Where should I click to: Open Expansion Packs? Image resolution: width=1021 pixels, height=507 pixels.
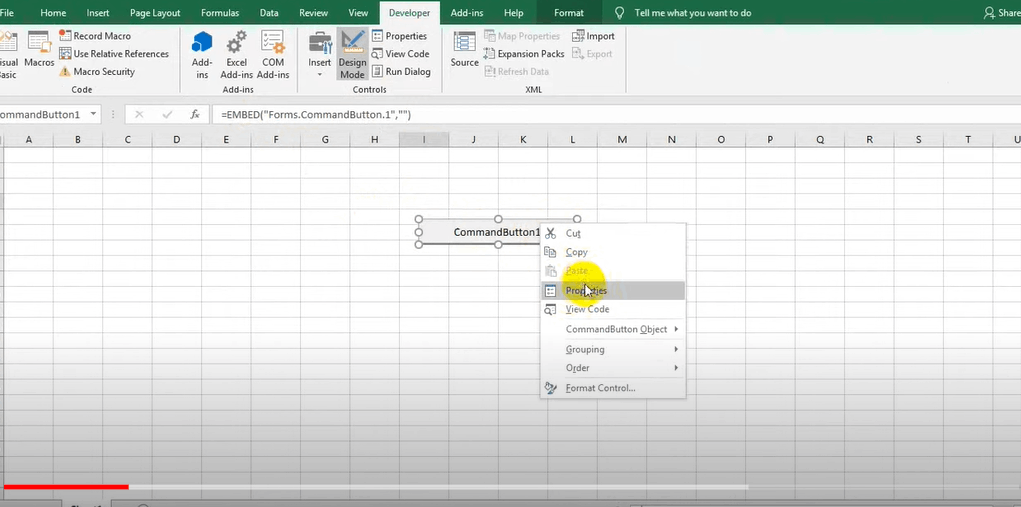524,54
